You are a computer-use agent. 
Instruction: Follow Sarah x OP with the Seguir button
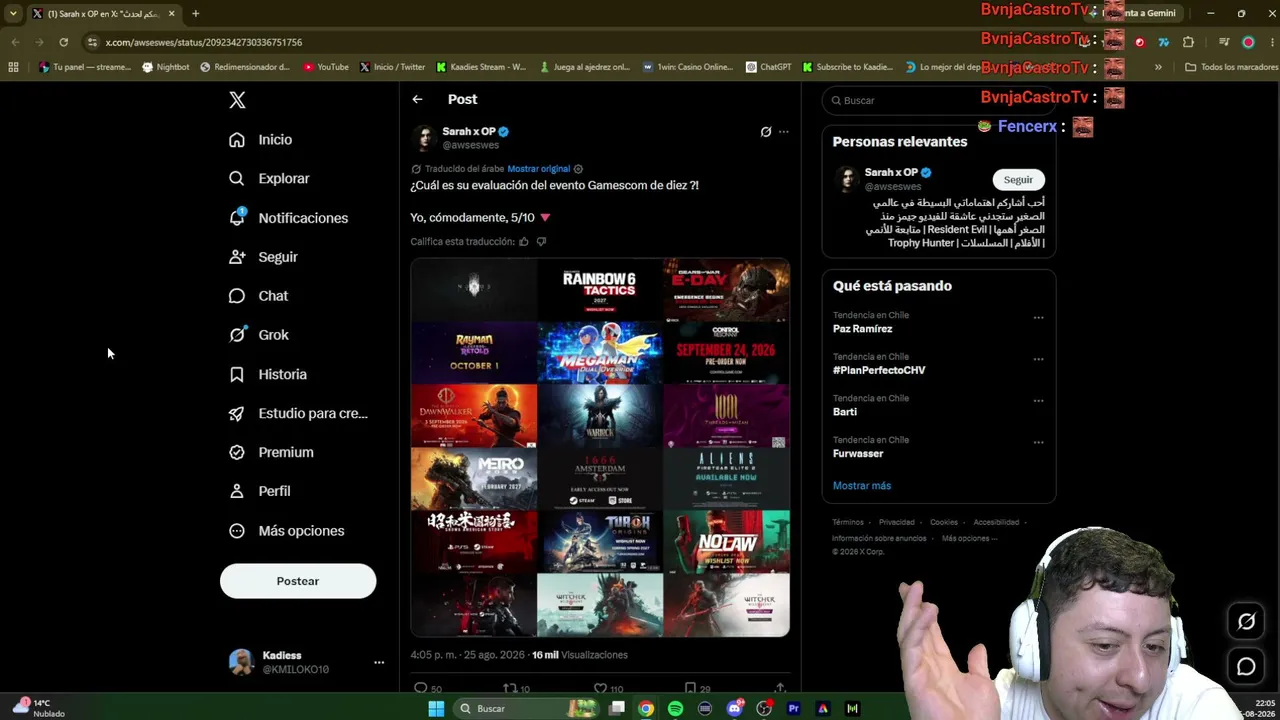1018,180
